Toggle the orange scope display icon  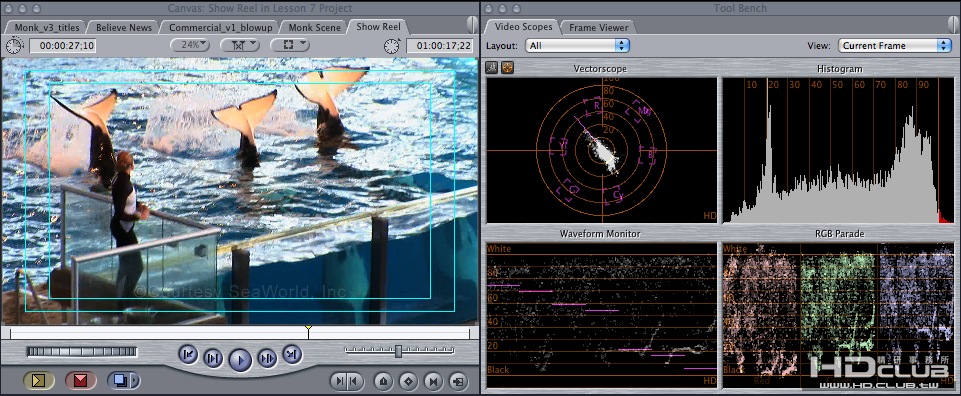[x=507, y=67]
